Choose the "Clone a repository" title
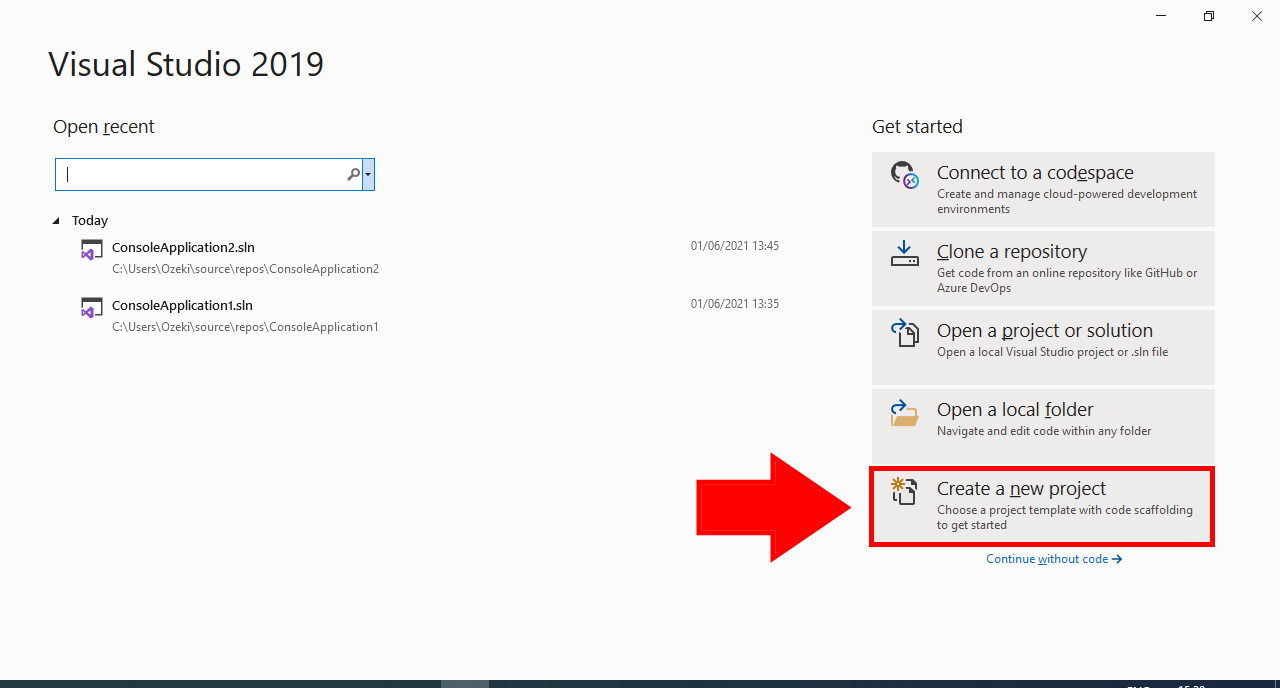 pos(1012,252)
